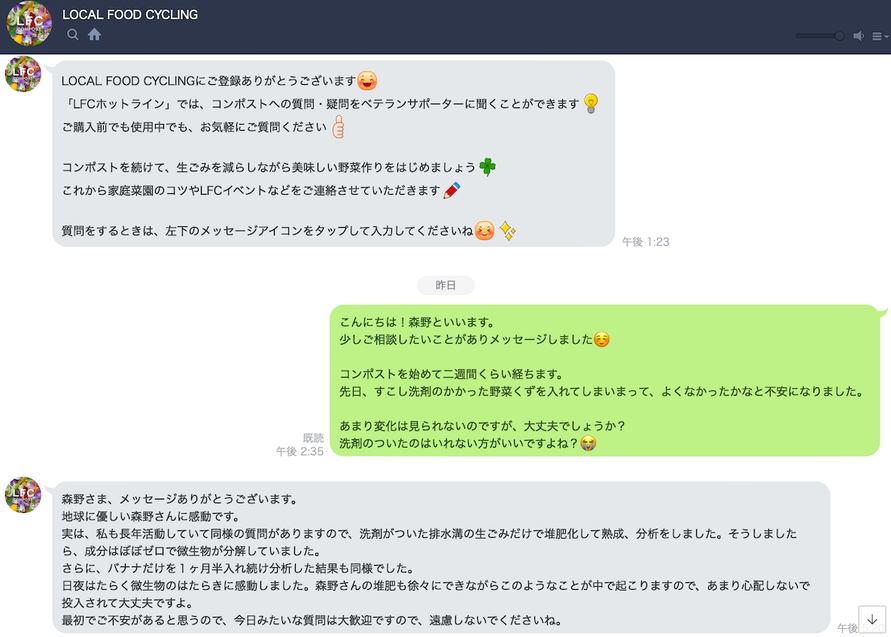The height and width of the screenshot is (637, 891).
Task: Click the 昨日 date separator chip
Action: point(445,285)
